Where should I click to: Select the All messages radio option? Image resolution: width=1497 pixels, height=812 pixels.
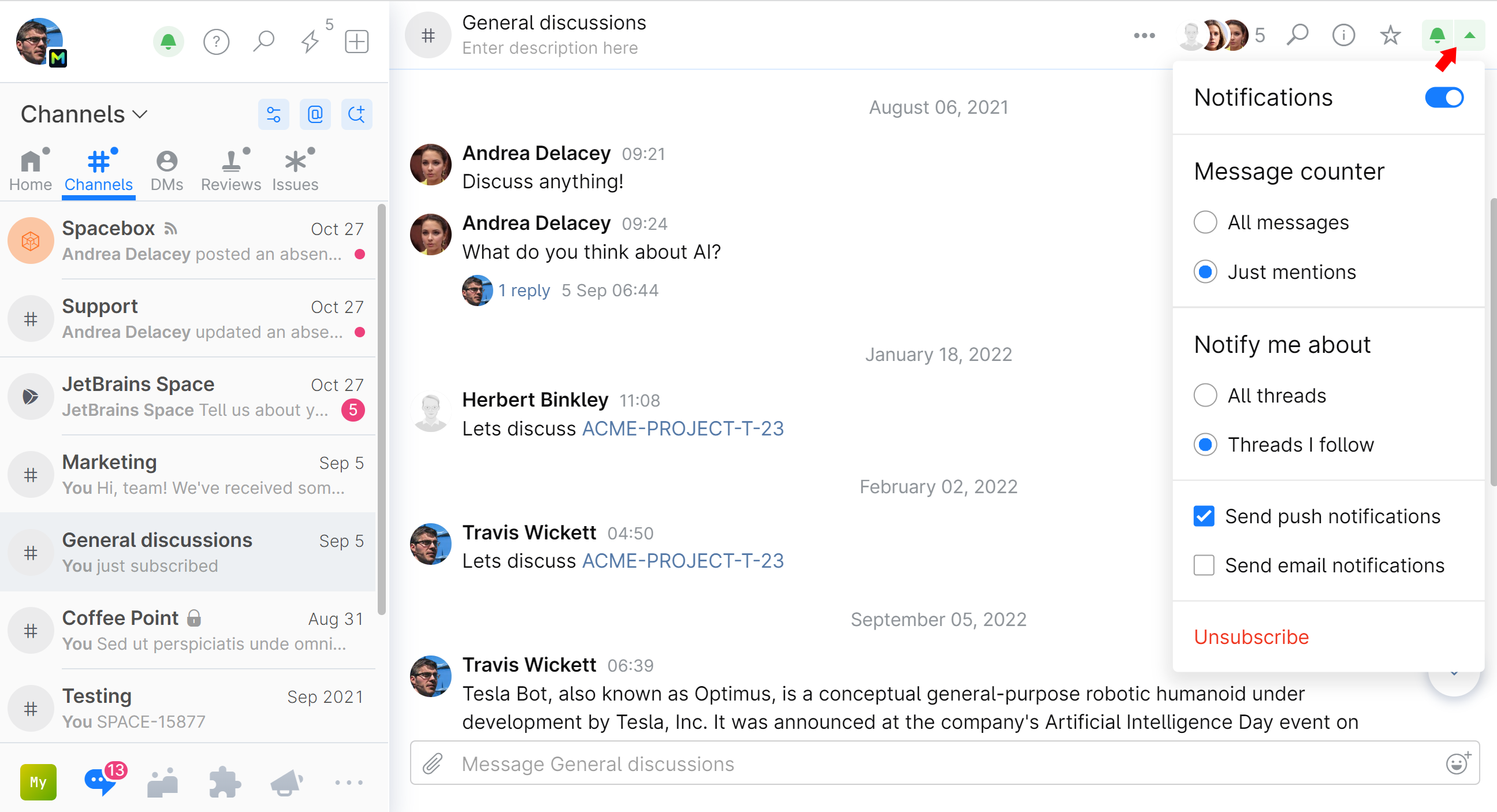tap(1205, 222)
